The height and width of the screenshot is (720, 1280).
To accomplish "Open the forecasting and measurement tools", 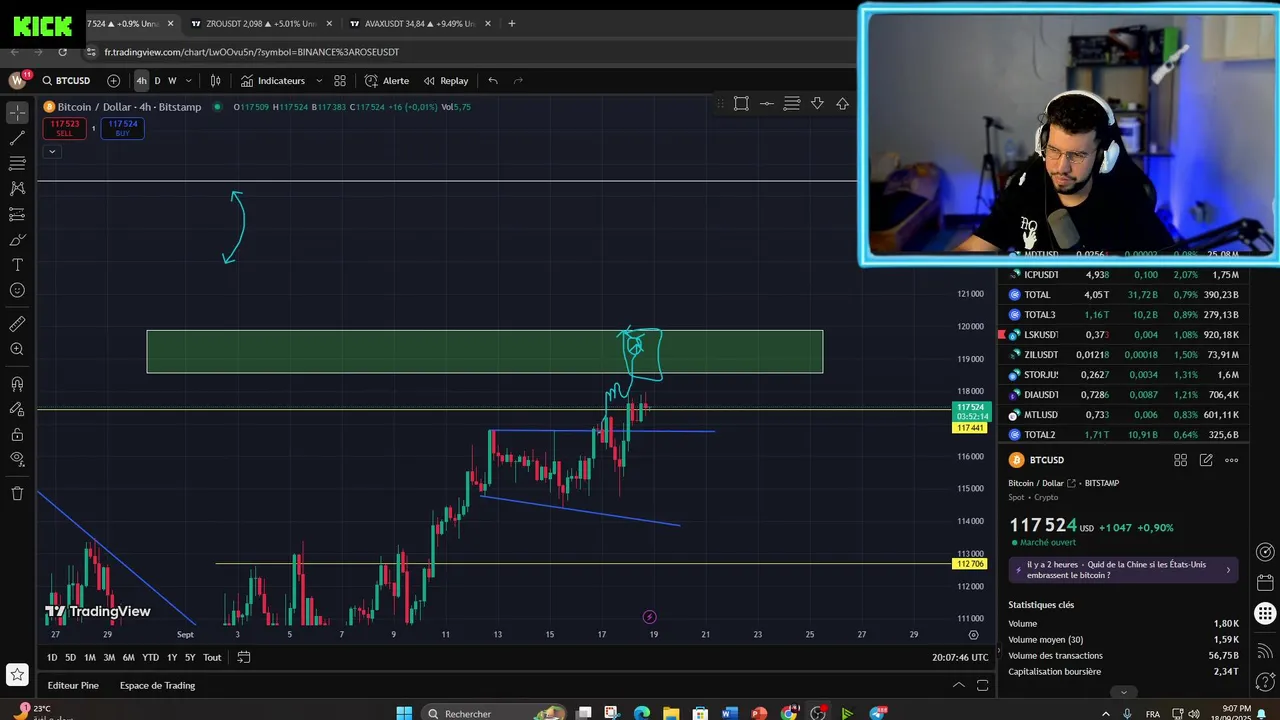I will tap(17, 214).
